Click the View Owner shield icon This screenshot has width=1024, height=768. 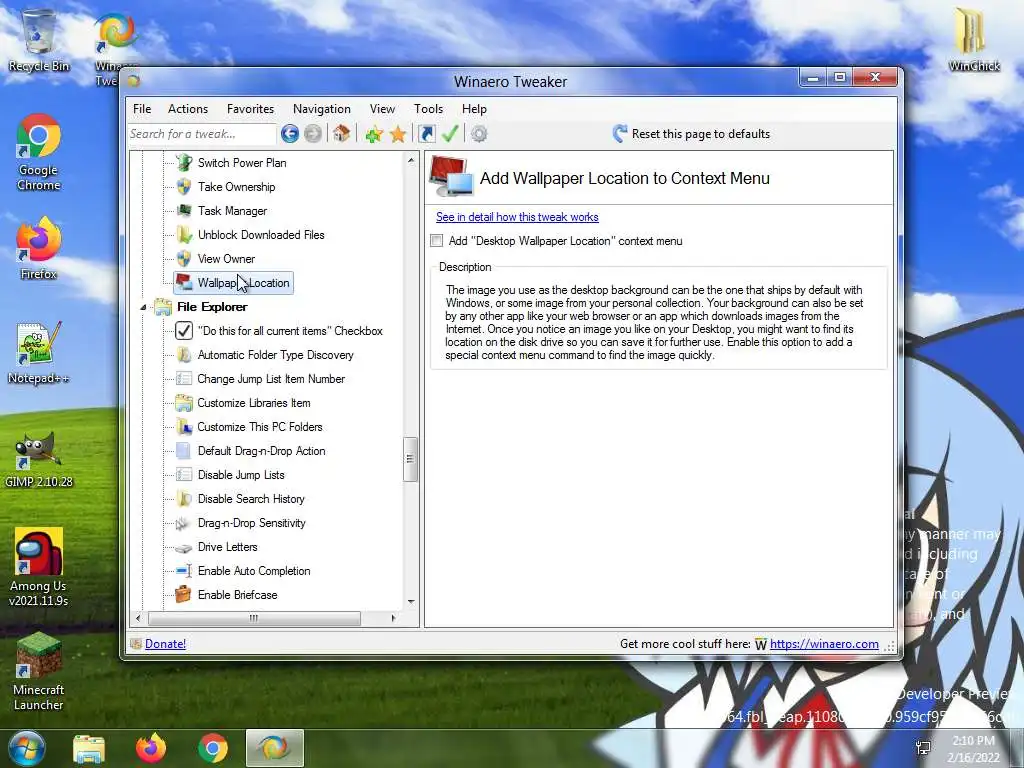pos(184,259)
